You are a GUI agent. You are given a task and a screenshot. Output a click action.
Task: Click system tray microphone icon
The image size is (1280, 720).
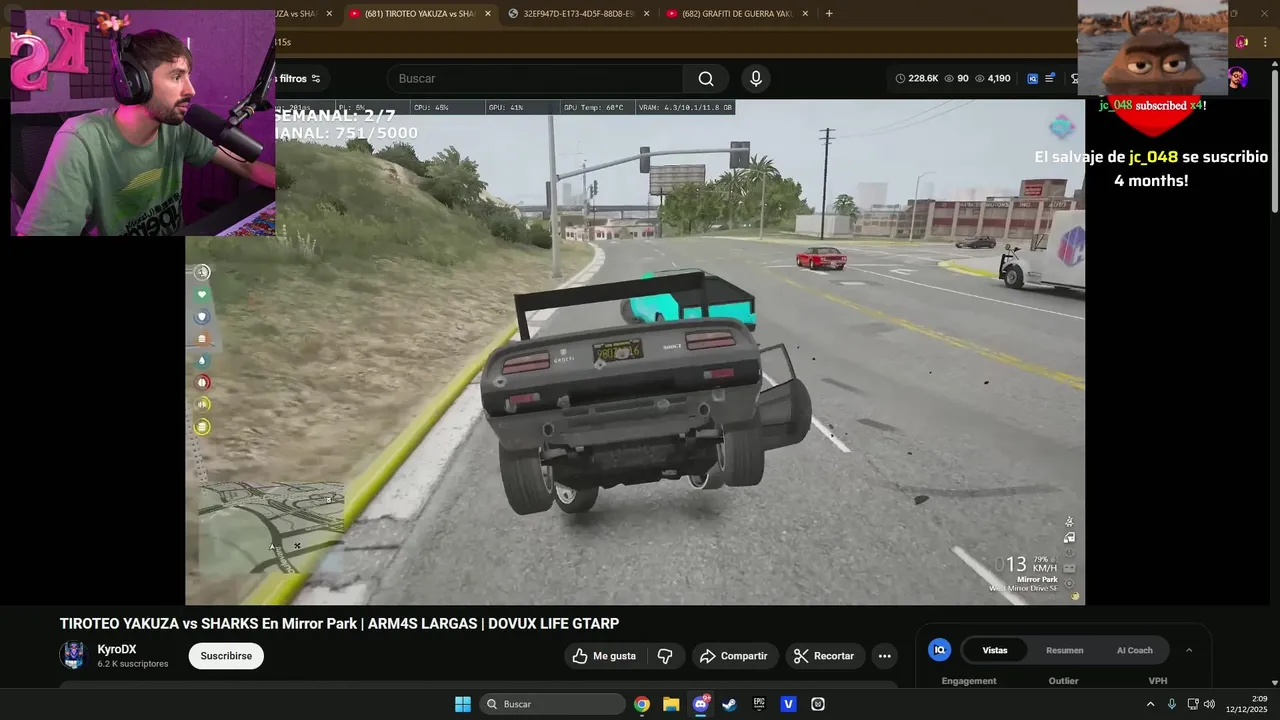click(x=1172, y=704)
